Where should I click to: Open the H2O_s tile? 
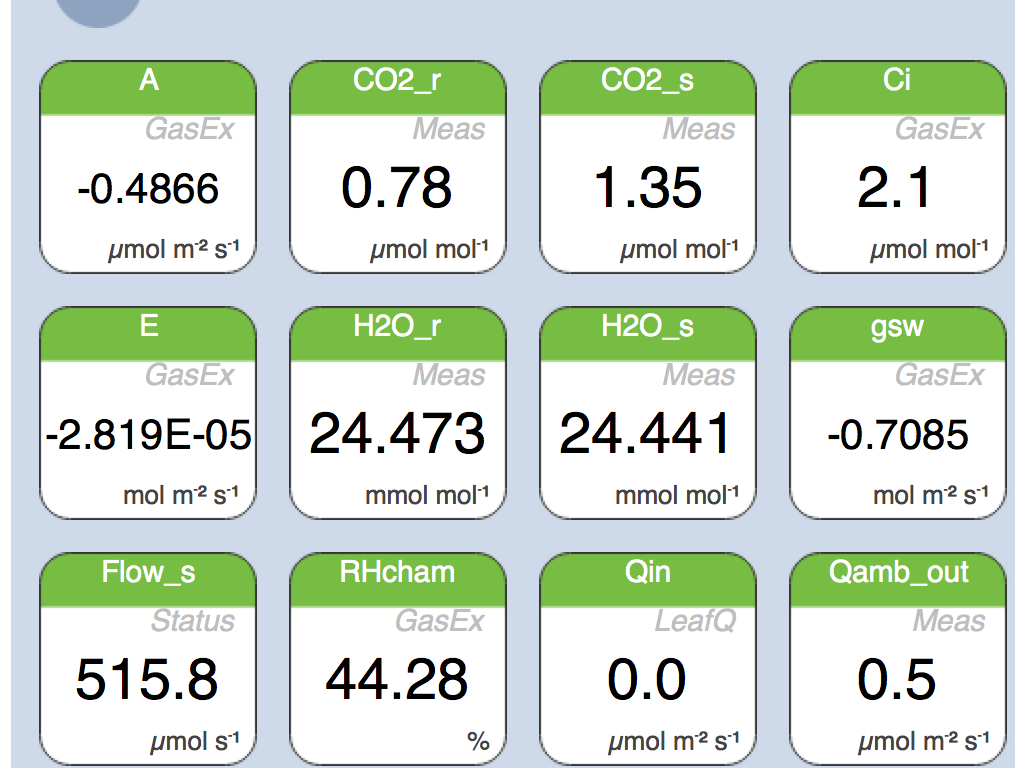coord(648,413)
